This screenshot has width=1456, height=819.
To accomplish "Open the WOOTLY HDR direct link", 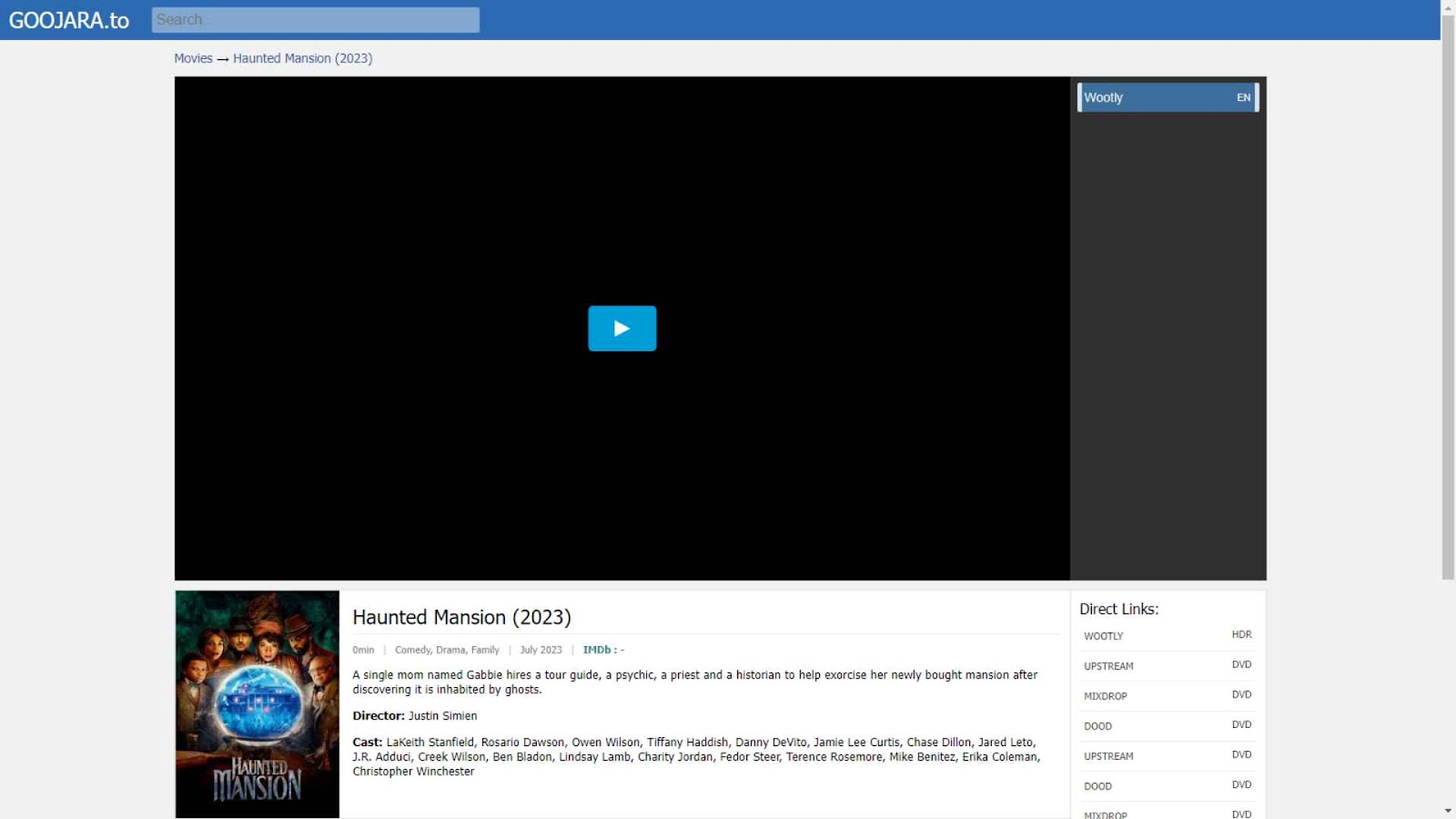I will [1168, 635].
